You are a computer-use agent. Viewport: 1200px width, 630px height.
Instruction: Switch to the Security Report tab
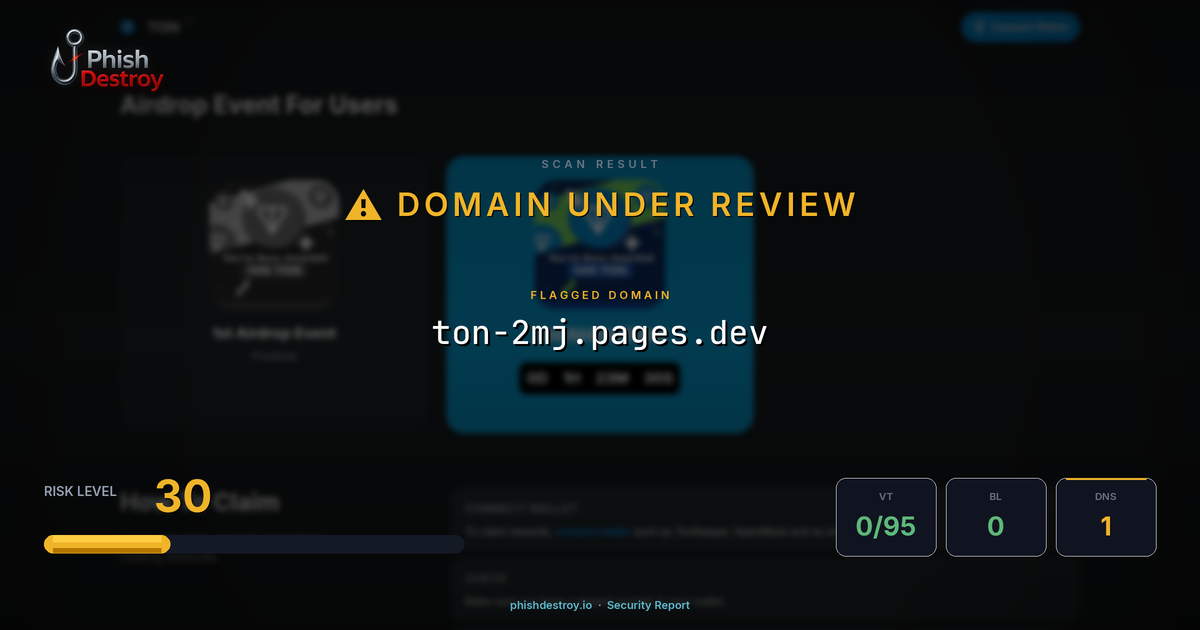click(650, 605)
